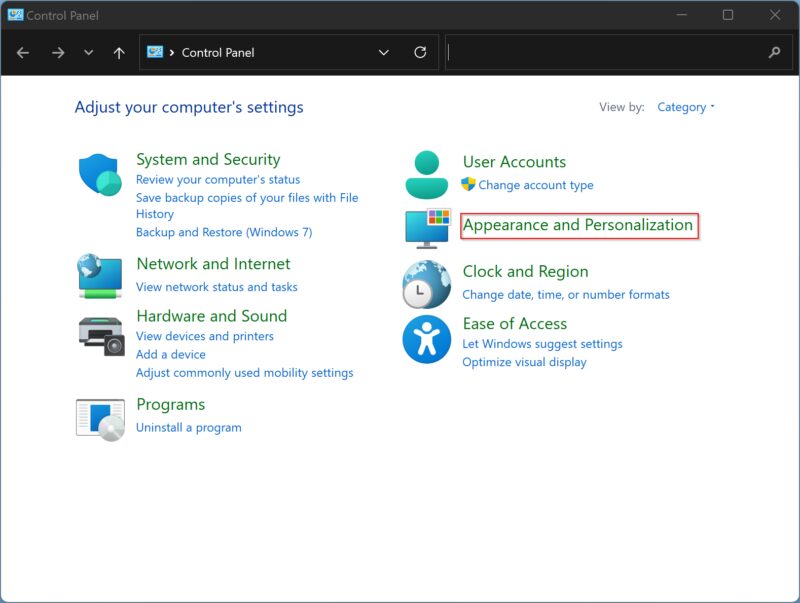Select Uninstall a program

[x=189, y=428]
